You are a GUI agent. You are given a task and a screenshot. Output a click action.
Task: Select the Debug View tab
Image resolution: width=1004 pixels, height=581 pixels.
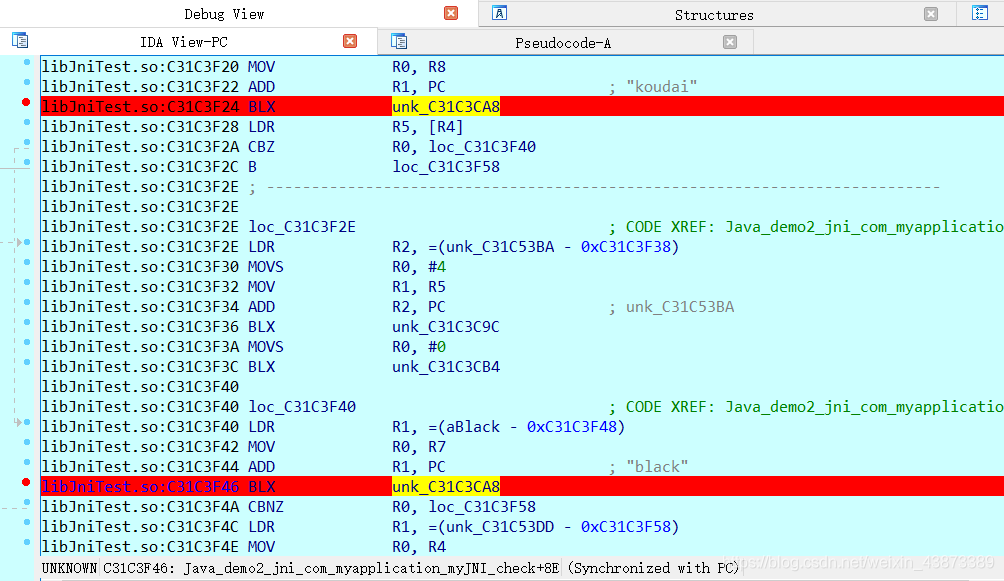(x=224, y=14)
